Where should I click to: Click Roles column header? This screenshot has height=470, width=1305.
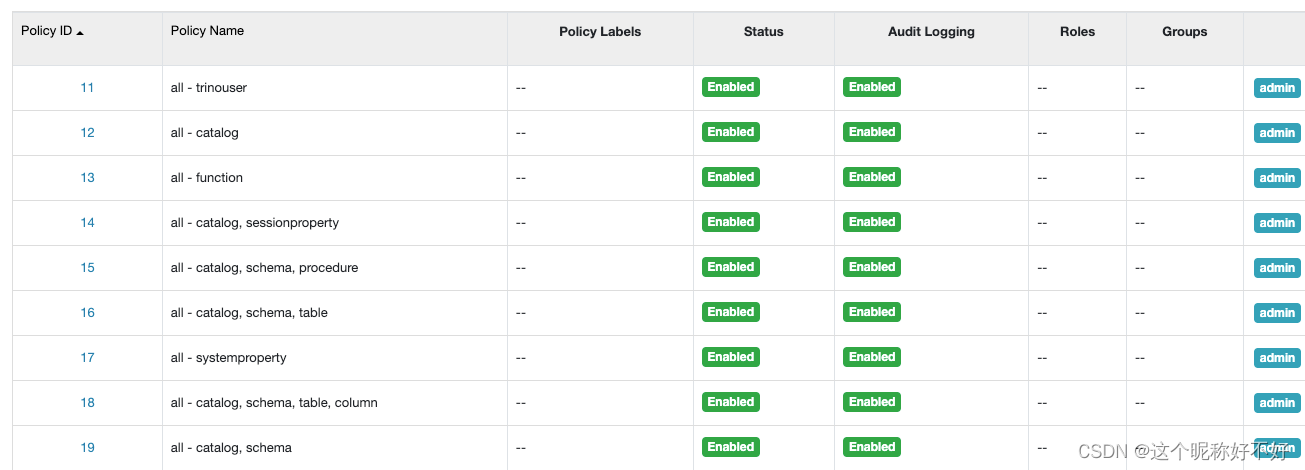pos(1077,32)
